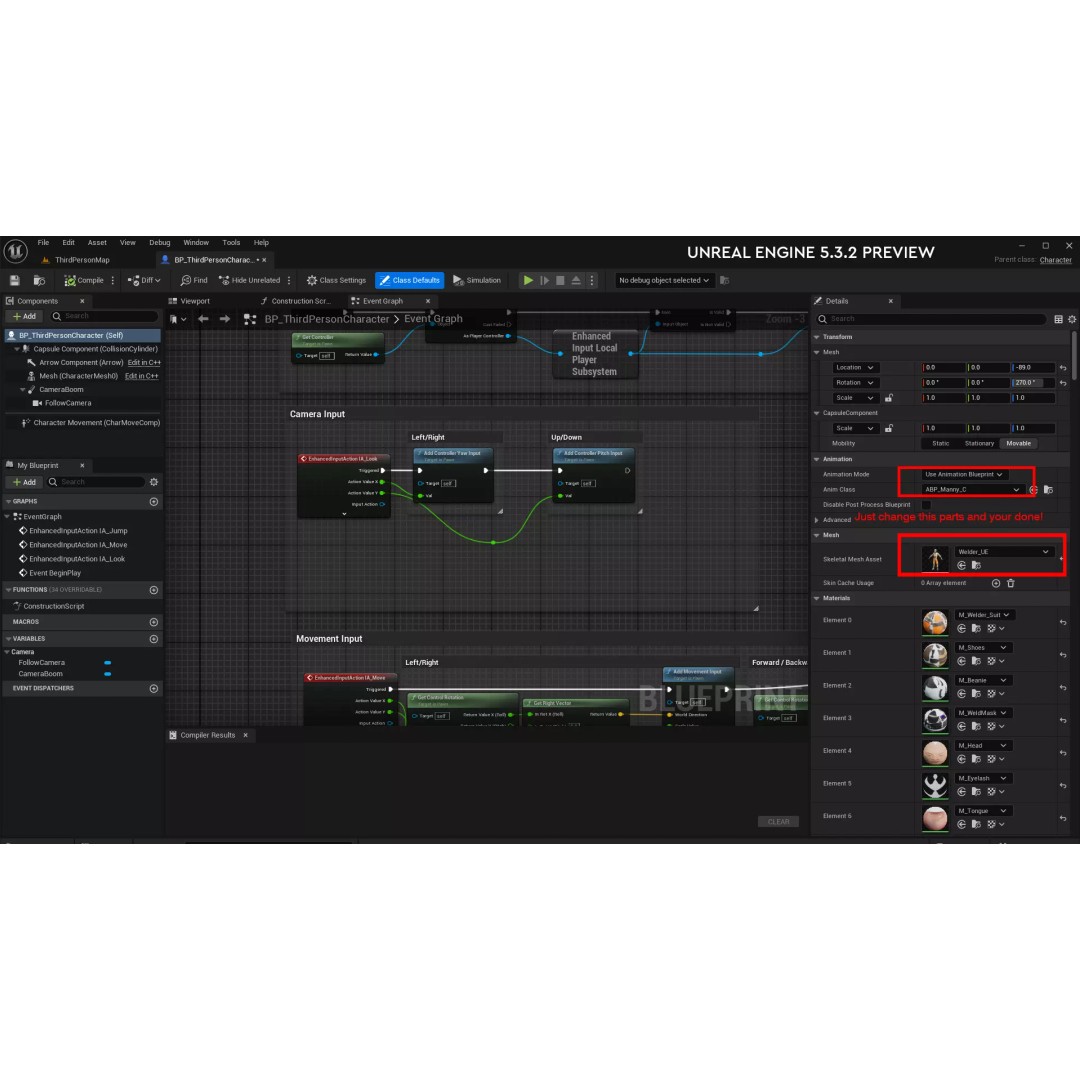1080x1080 pixels.
Task: Toggle Mesh Scale lock icon
Action: [x=889, y=398]
